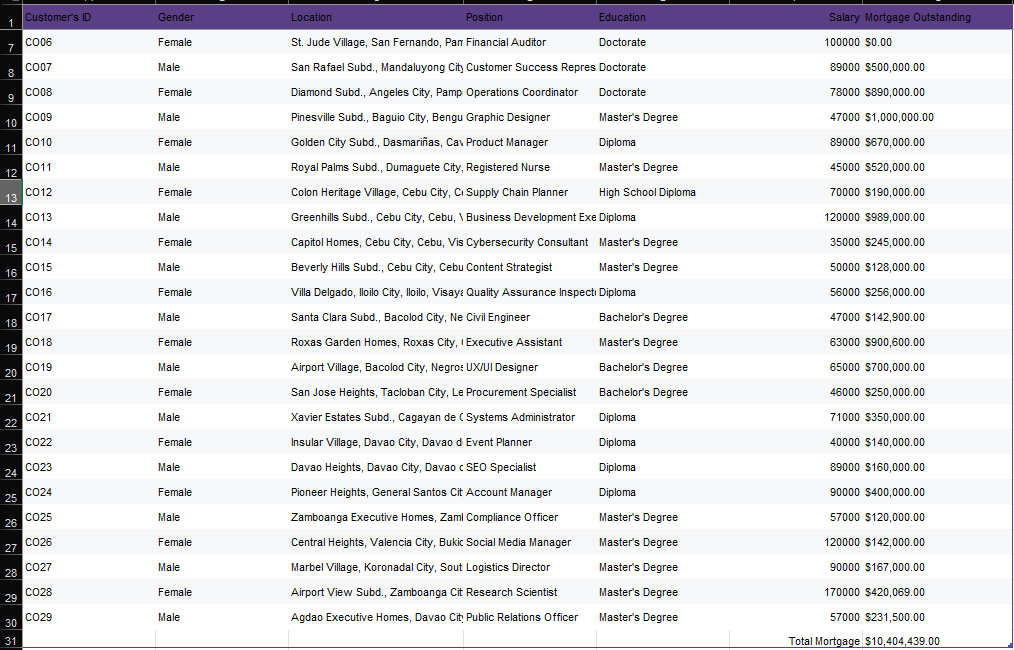Click customer ID cell CO29
The width and height of the screenshot is (1014, 650).
[89, 617]
